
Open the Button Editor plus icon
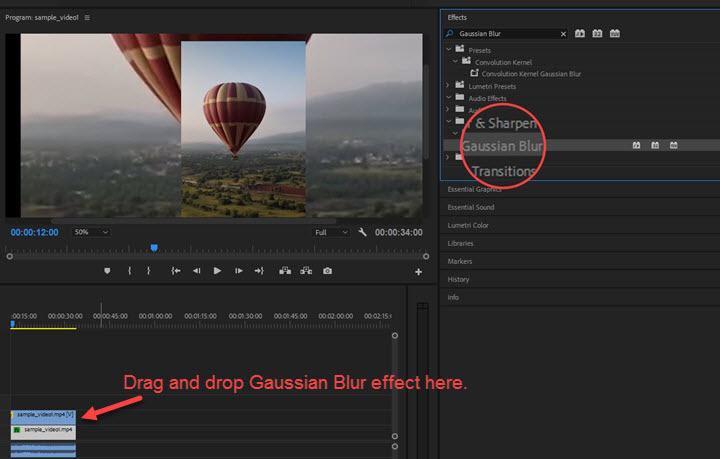point(419,272)
